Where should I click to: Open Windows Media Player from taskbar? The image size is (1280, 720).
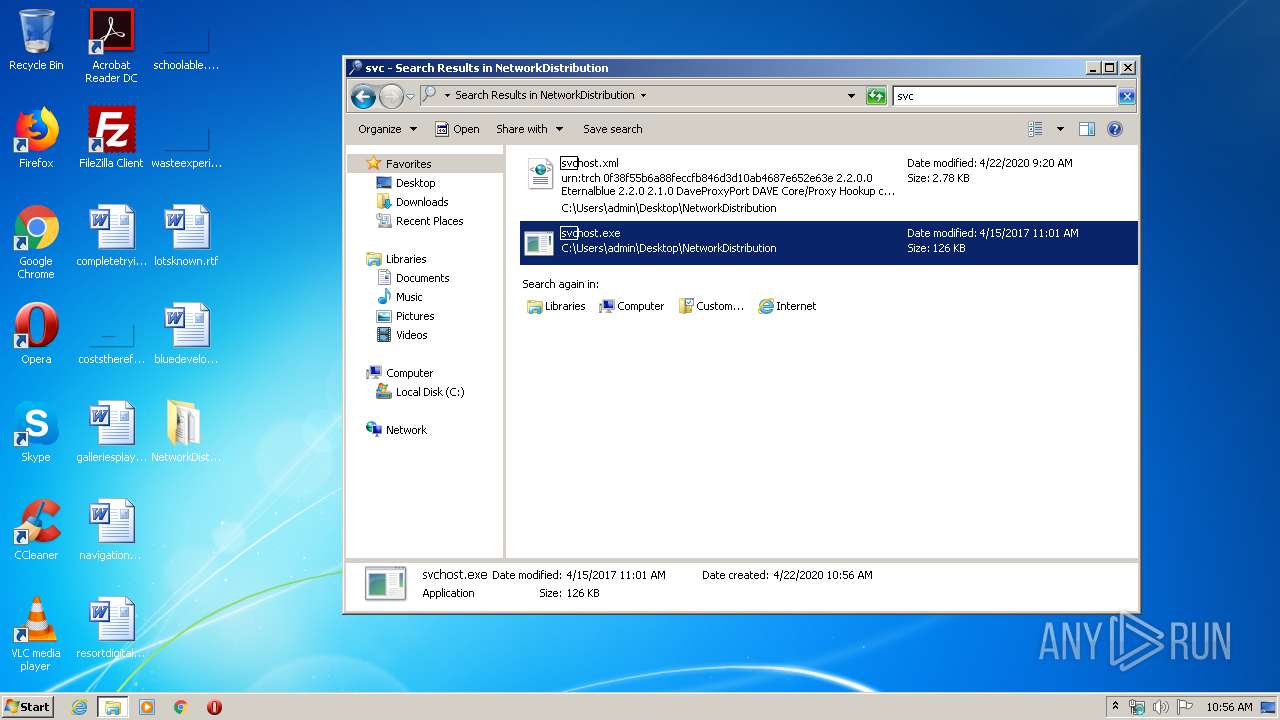(147, 707)
